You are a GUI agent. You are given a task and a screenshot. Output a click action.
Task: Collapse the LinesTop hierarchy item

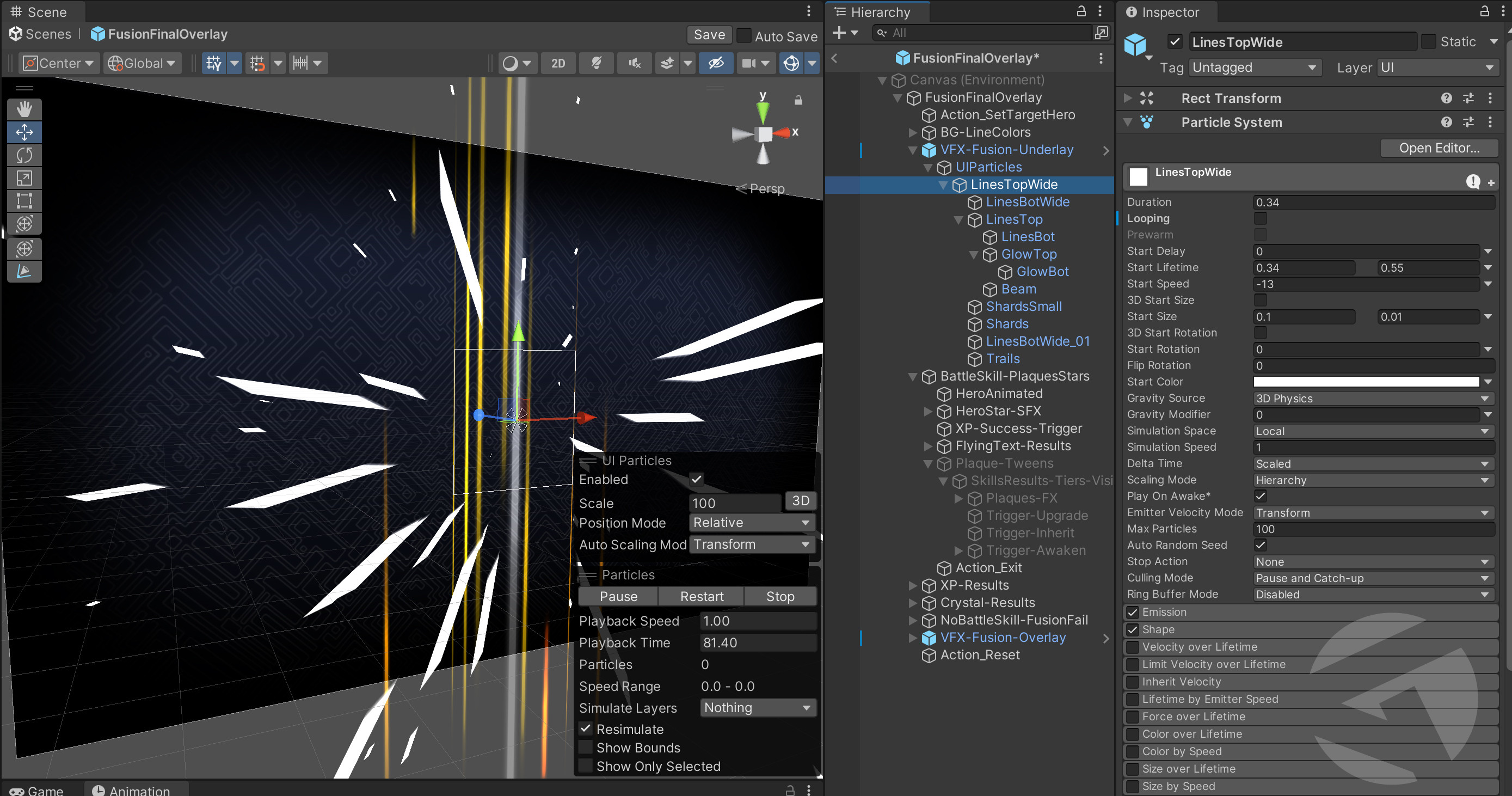pos(958,219)
